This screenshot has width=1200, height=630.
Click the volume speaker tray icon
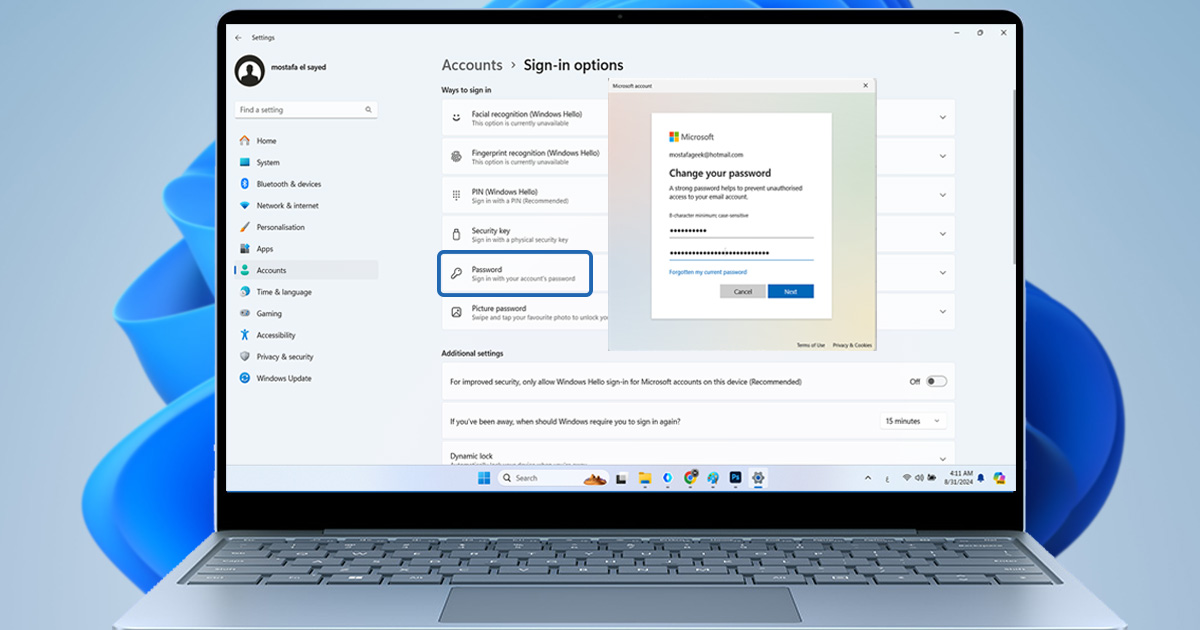[920, 478]
